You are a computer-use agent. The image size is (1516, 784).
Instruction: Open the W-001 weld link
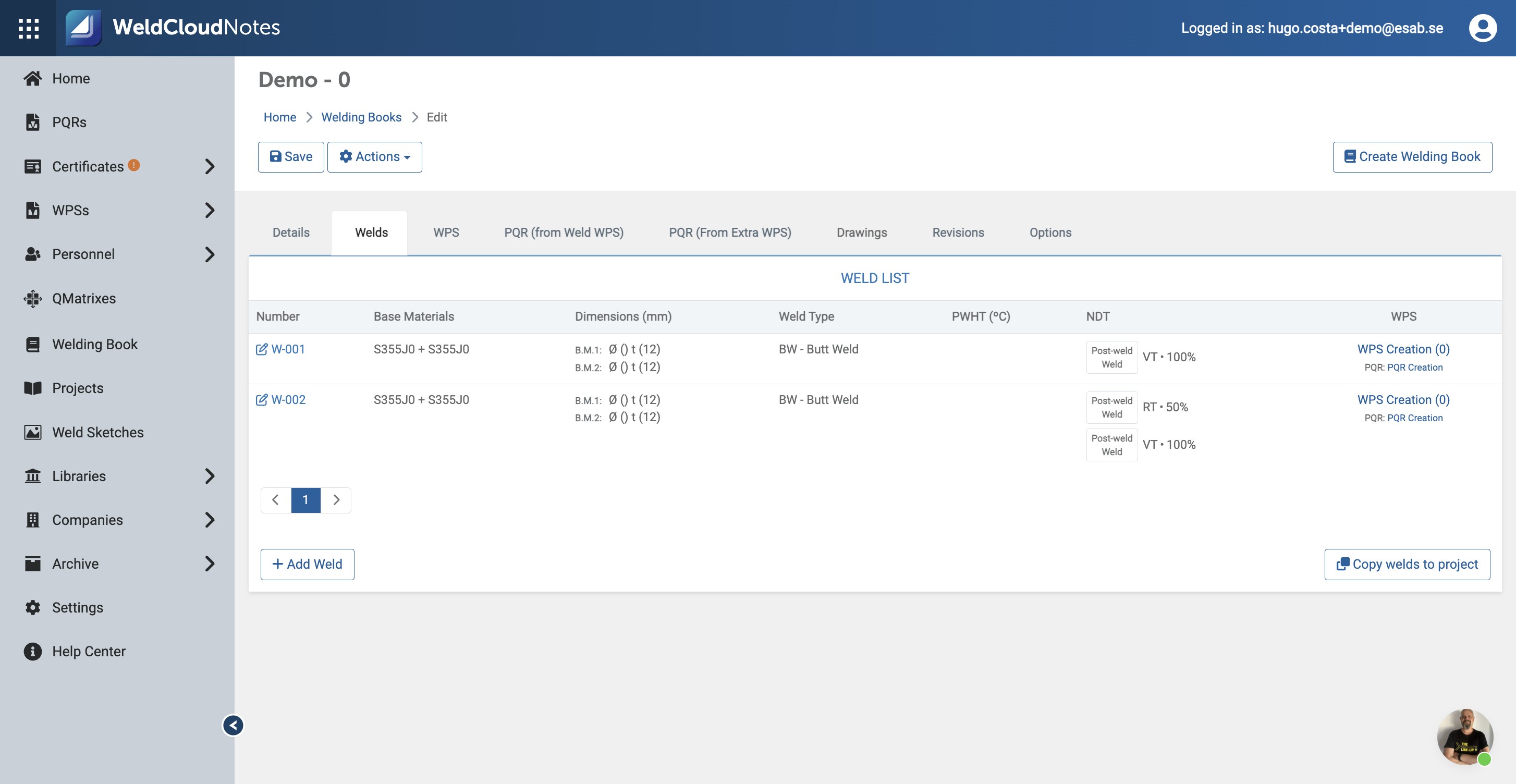(x=288, y=349)
